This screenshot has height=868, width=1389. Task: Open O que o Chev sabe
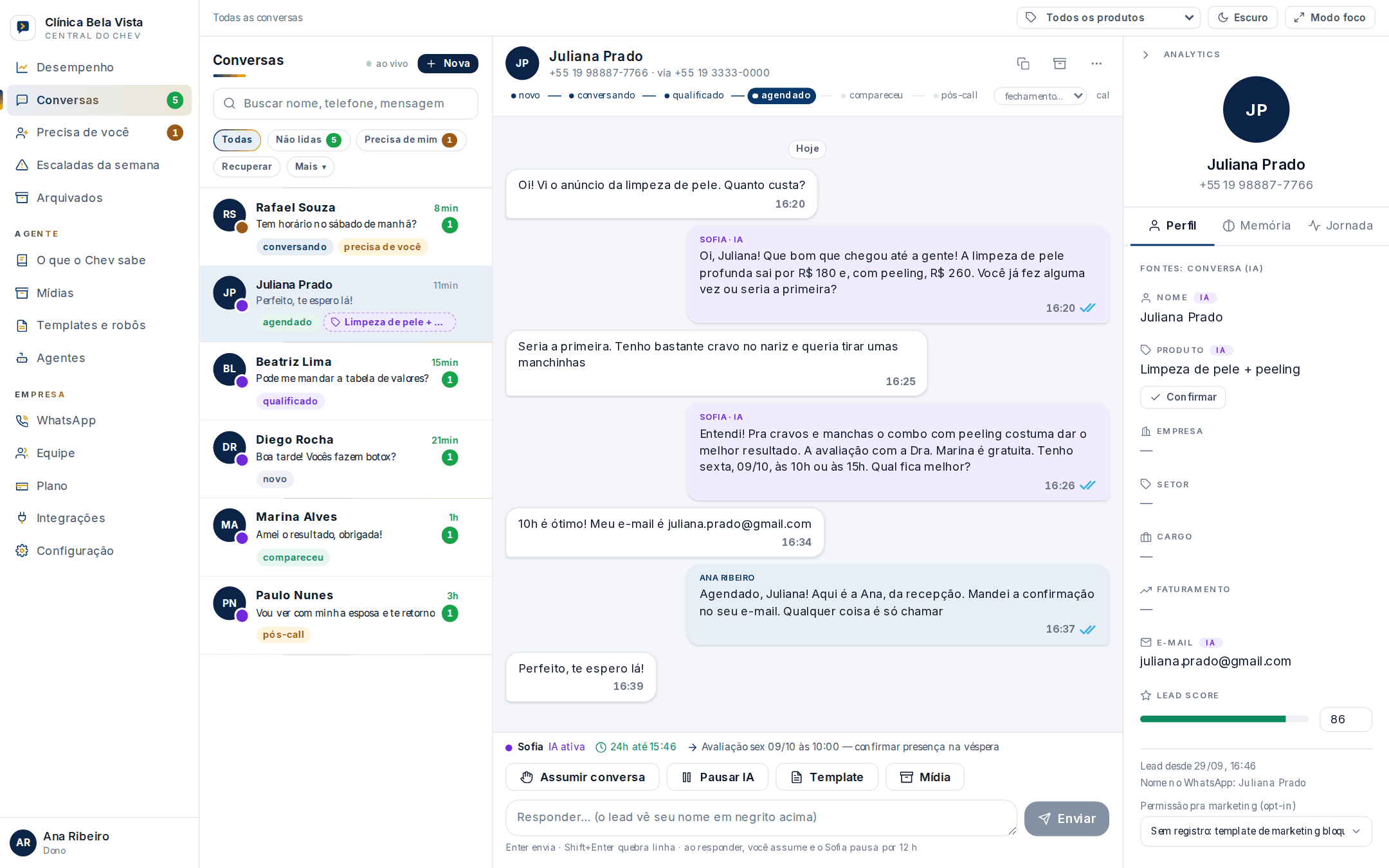100,260
